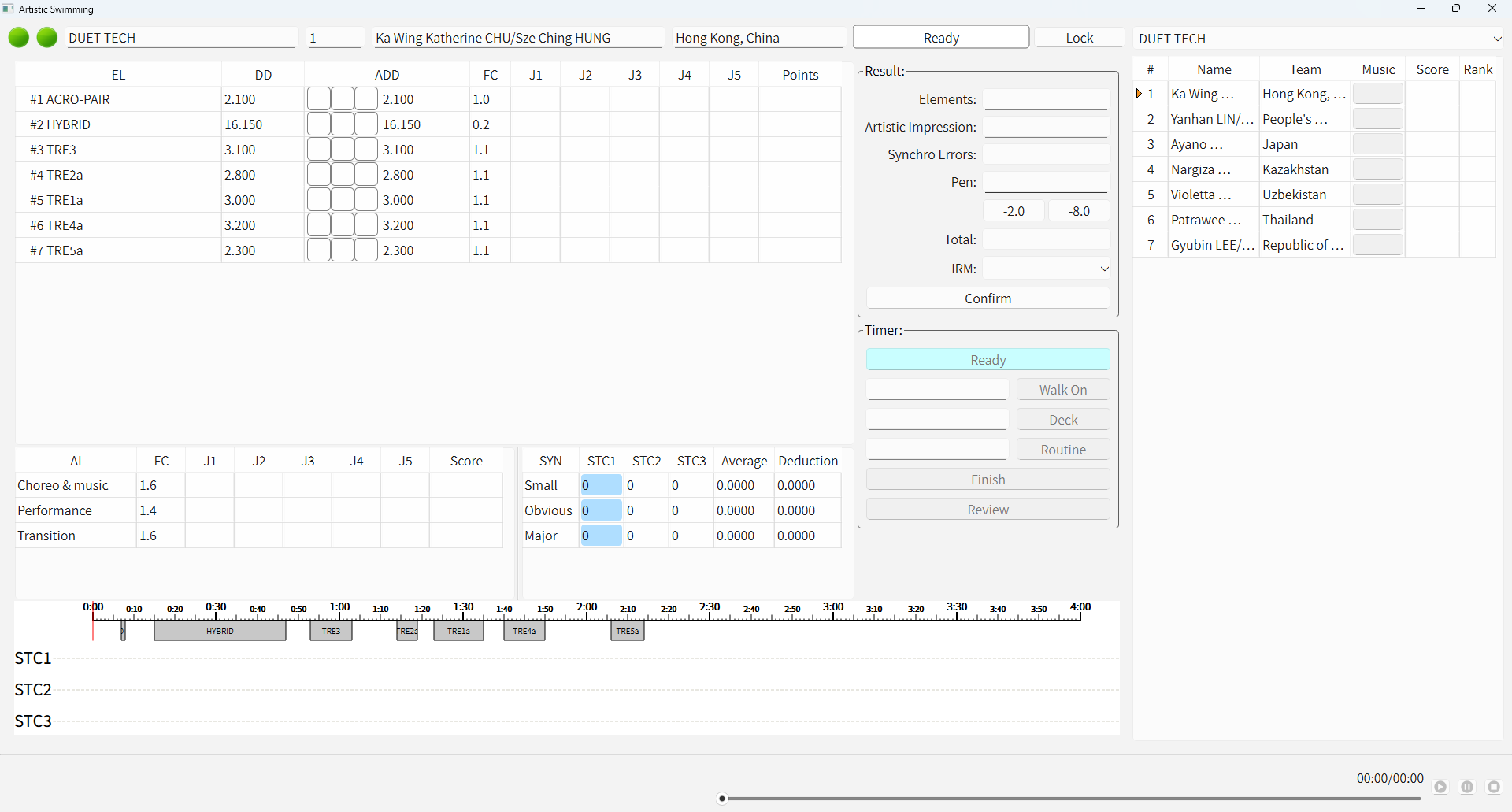Click the Review button
Image resolution: width=1512 pixels, height=812 pixels.
[x=988, y=510]
